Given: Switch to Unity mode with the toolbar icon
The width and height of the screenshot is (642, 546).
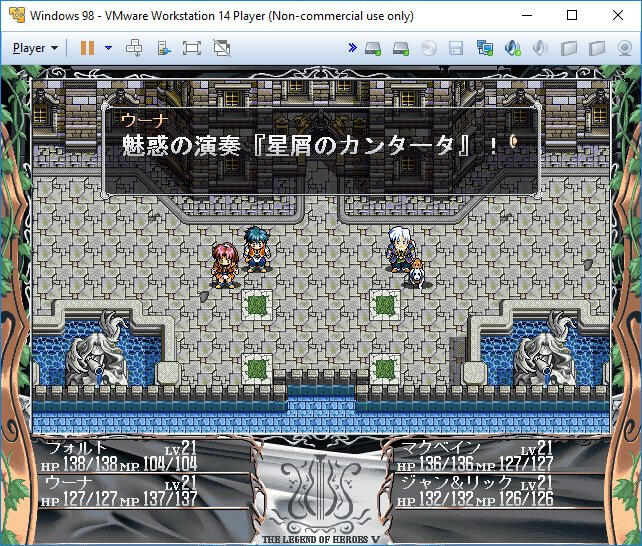Looking at the screenshot, I should [x=221, y=47].
